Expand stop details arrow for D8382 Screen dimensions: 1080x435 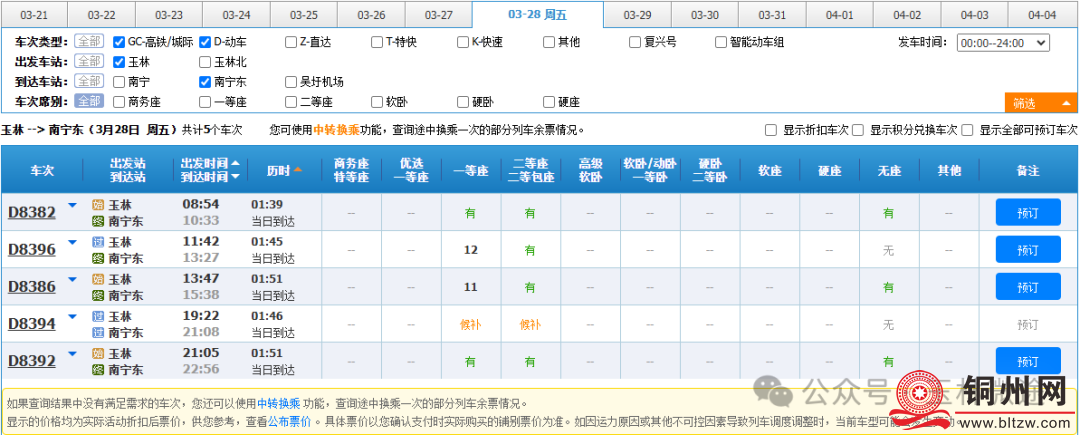point(72,205)
